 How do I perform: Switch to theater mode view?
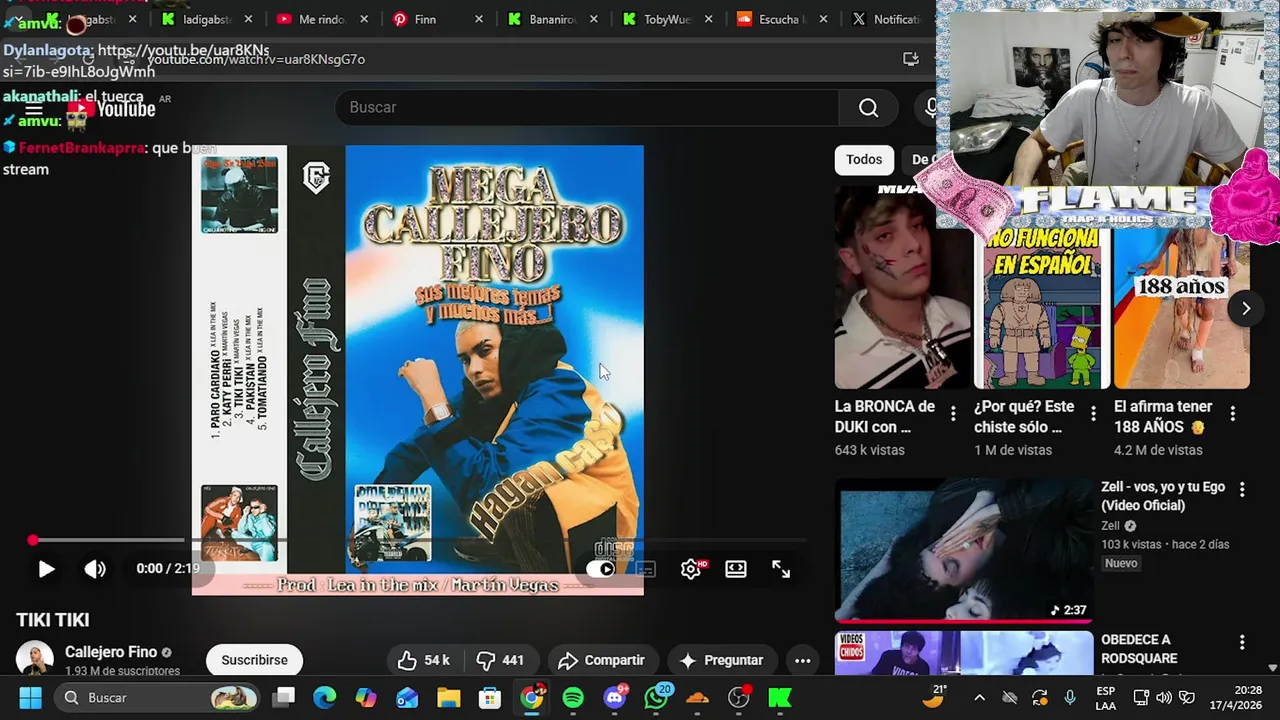pyautogui.click(x=736, y=569)
